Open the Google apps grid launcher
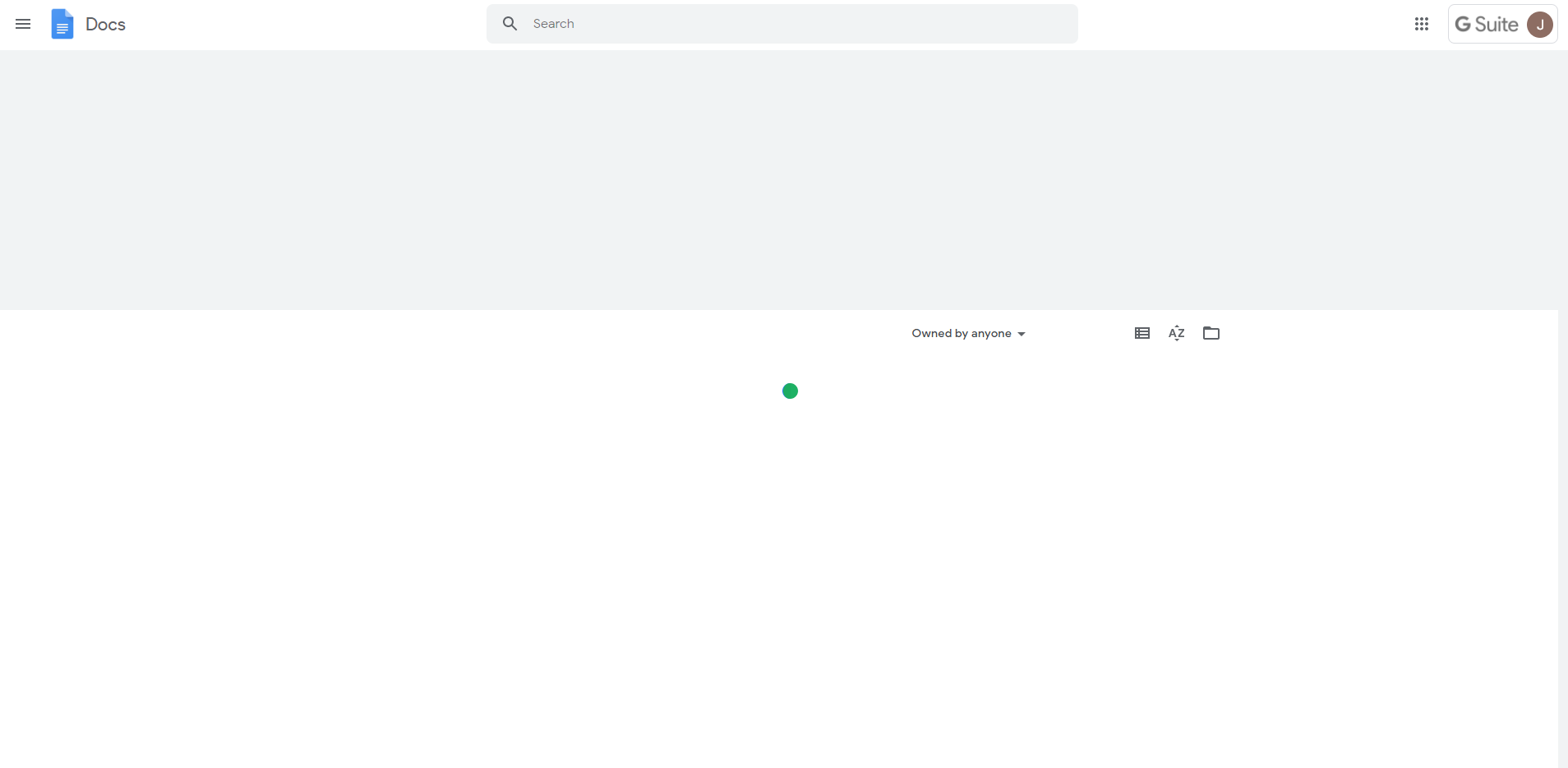The height and width of the screenshot is (768, 1568). 1422,24
